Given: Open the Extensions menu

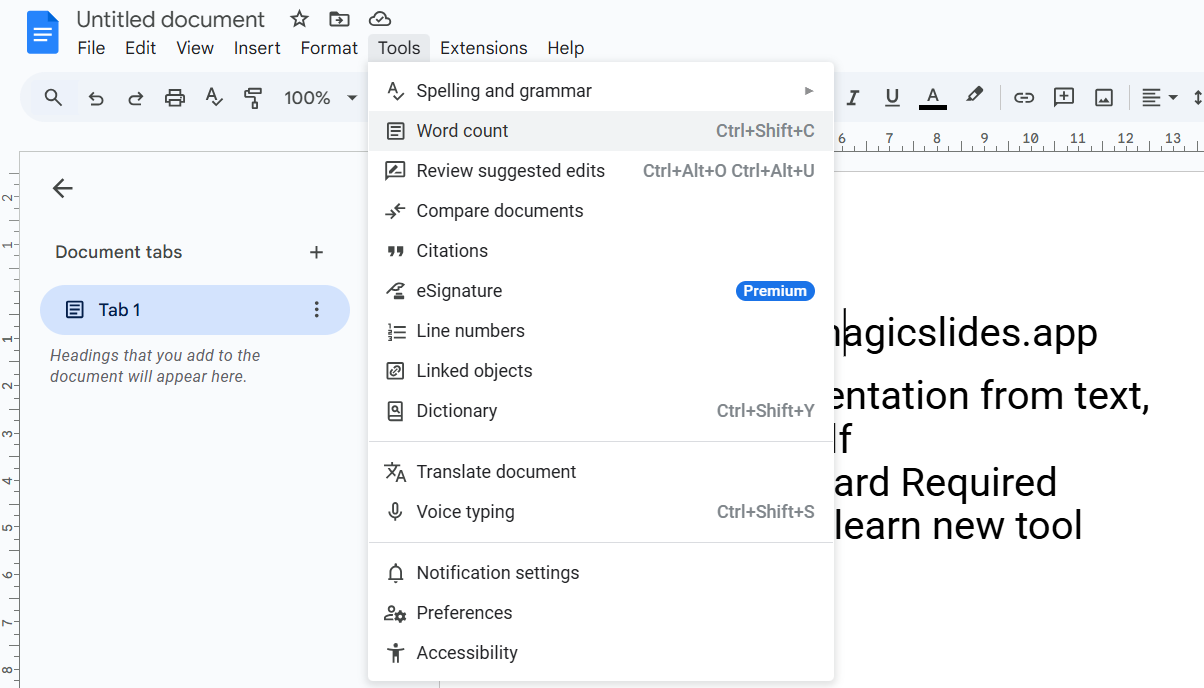Looking at the screenshot, I should pyautogui.click(x=483, y=48).
